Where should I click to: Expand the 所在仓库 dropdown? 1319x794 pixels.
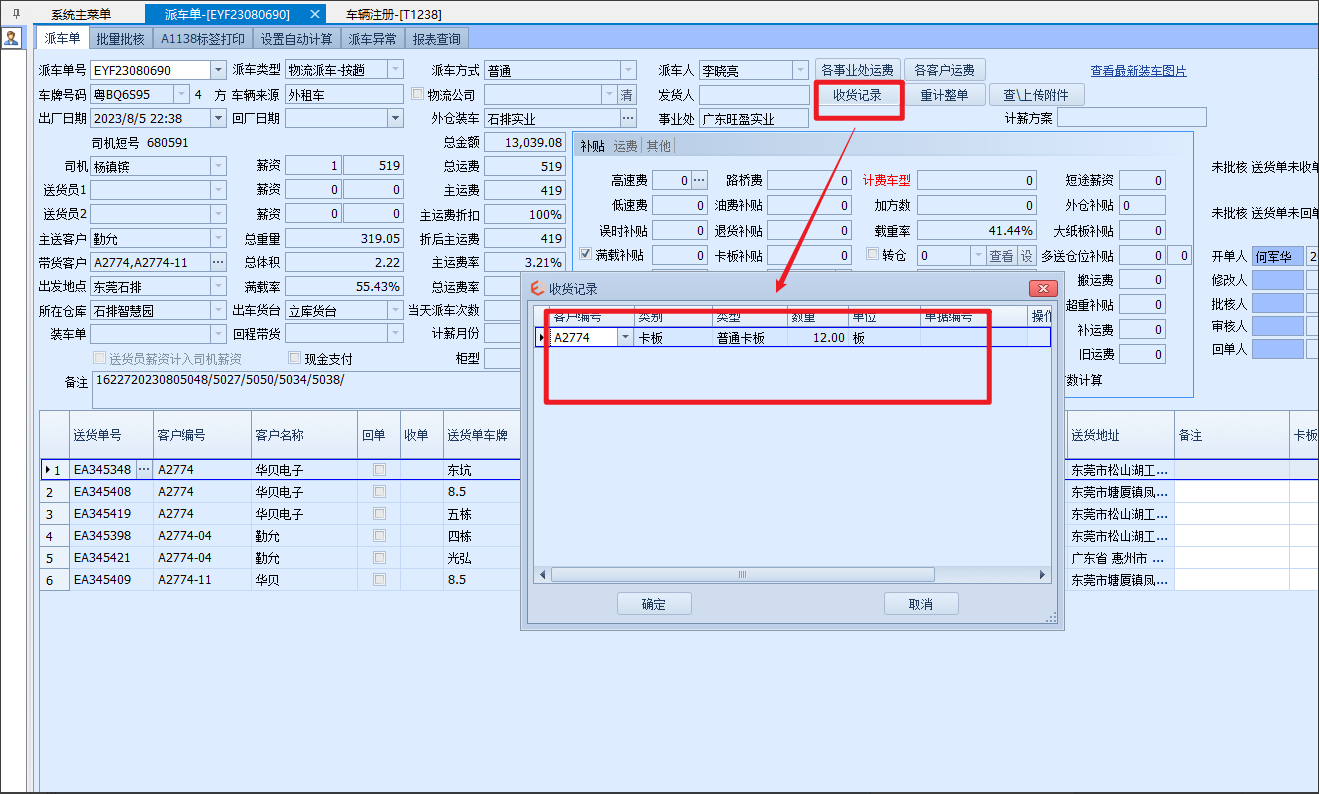[219, 311]
